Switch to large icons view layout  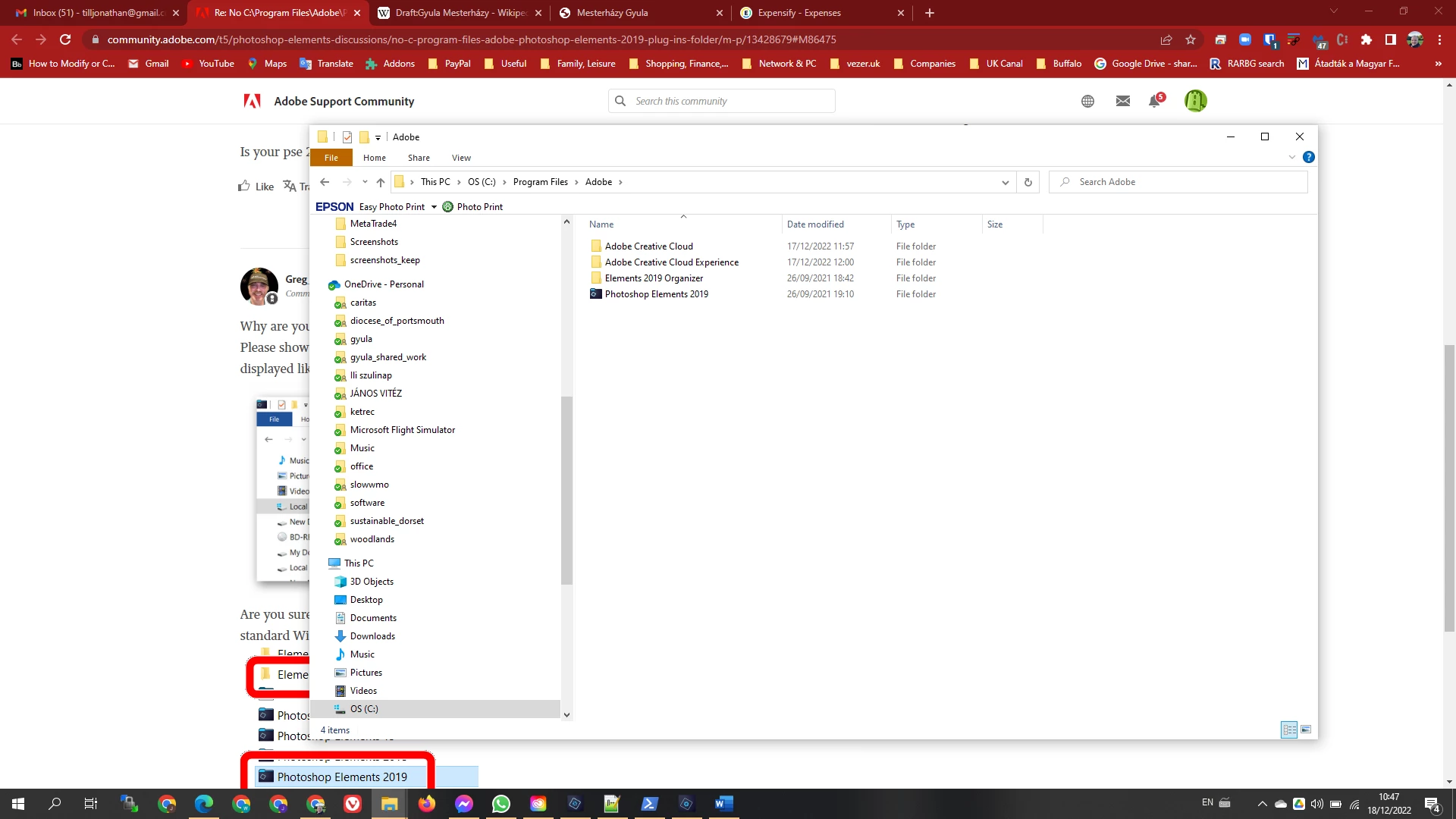coord(1306,730)
